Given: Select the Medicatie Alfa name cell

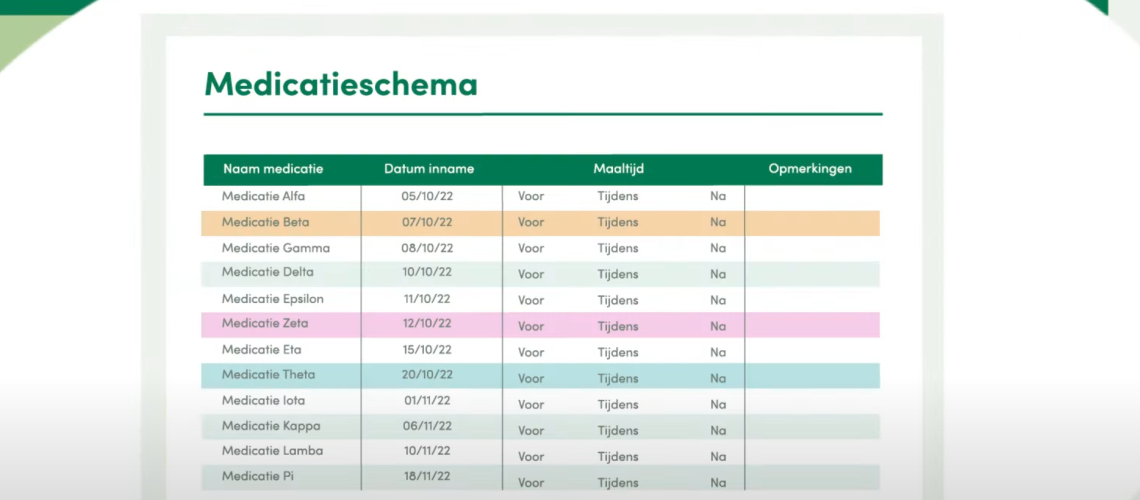Looking at the screenshot, I should click(x=264, y=196).
